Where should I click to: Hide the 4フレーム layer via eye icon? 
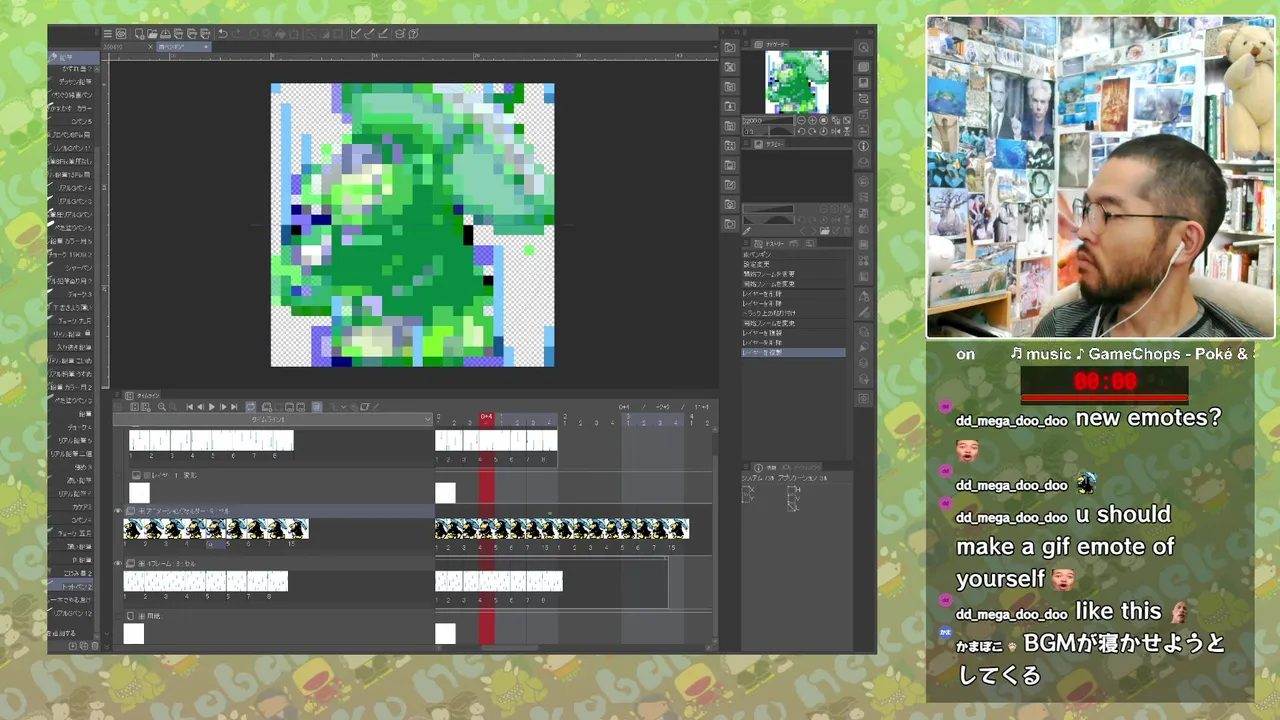pos(118,563)
